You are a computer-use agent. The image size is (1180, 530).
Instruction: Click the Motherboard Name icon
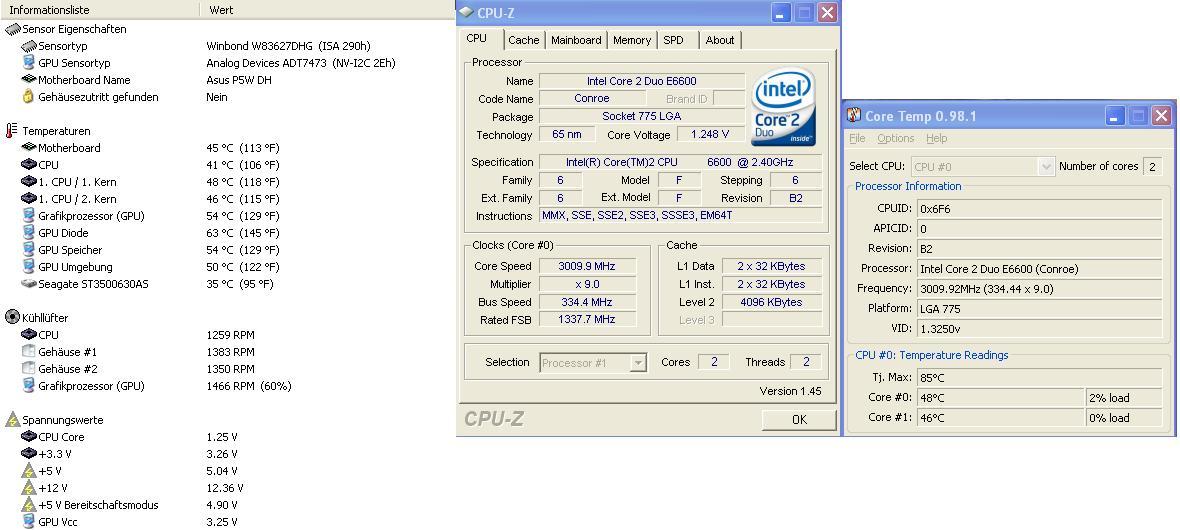click(29, 79)
